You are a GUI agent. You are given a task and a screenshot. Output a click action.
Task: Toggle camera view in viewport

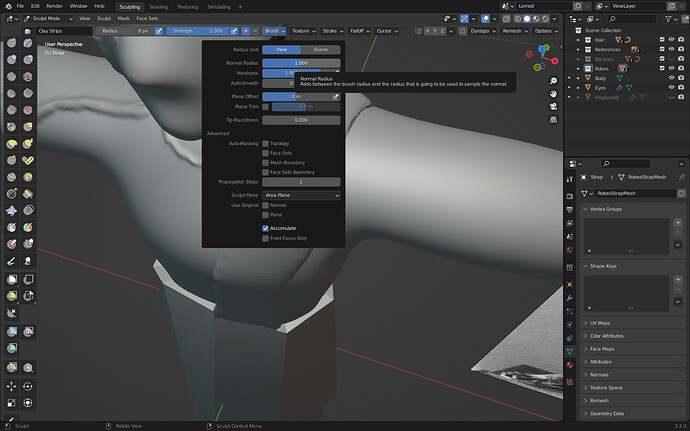pyautogui.click(x=553, y=107)
